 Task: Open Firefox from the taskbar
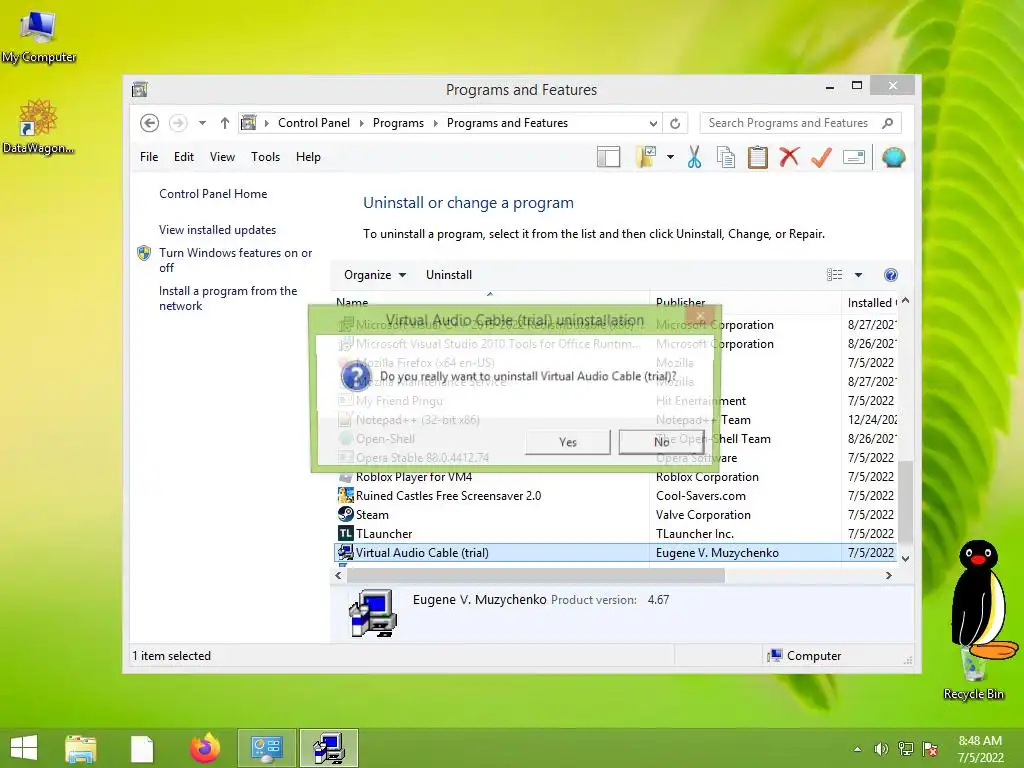(205, 748)
